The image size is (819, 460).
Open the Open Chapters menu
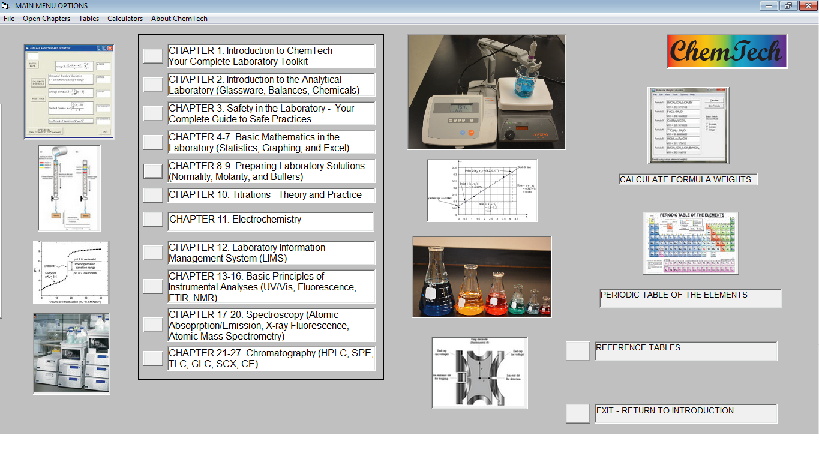tap(46, 18)
